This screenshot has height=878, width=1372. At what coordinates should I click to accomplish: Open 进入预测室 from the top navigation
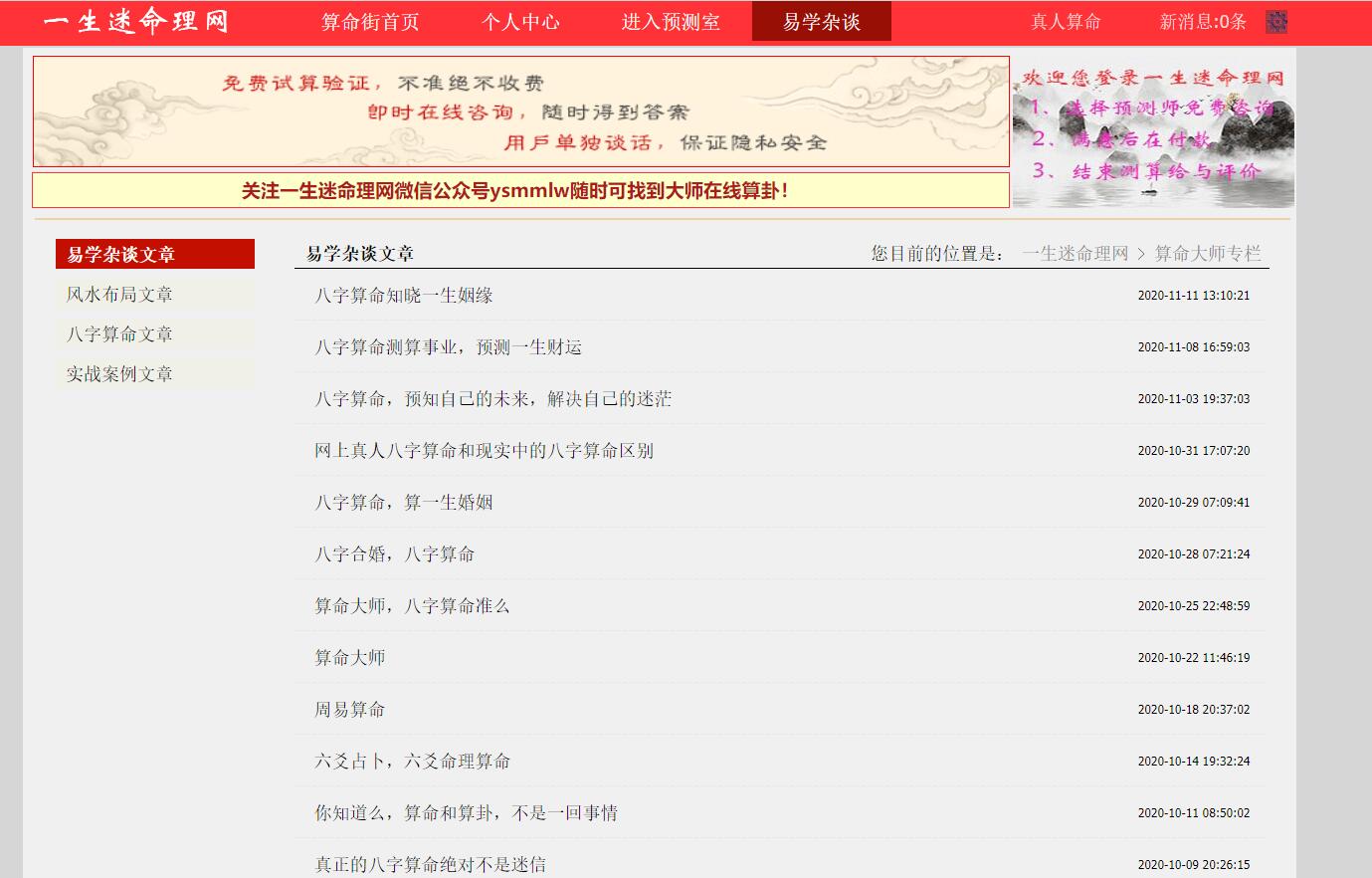coord(671,22)
